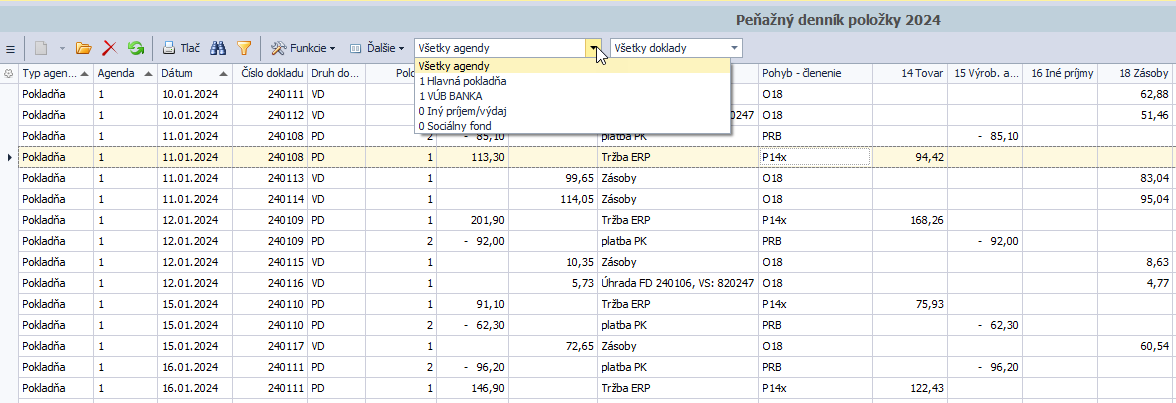Expand the Všetky doklady dropdown
Screen dimensions: 1176x403
[x=735, y=48]
